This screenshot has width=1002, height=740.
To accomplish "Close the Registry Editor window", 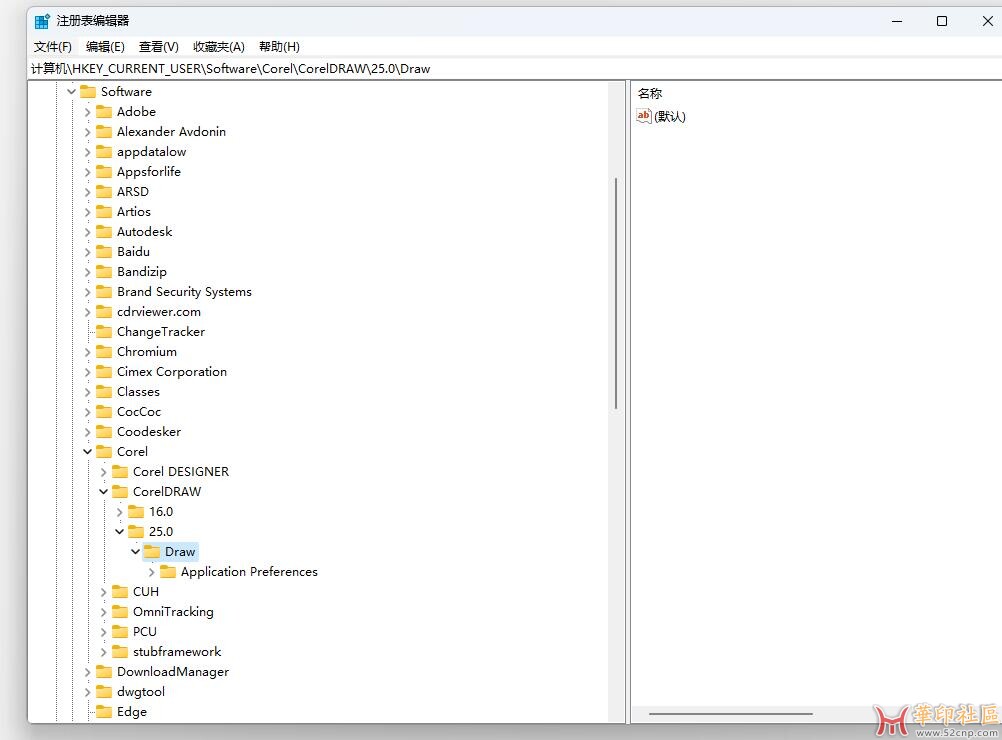I will 987,21.
